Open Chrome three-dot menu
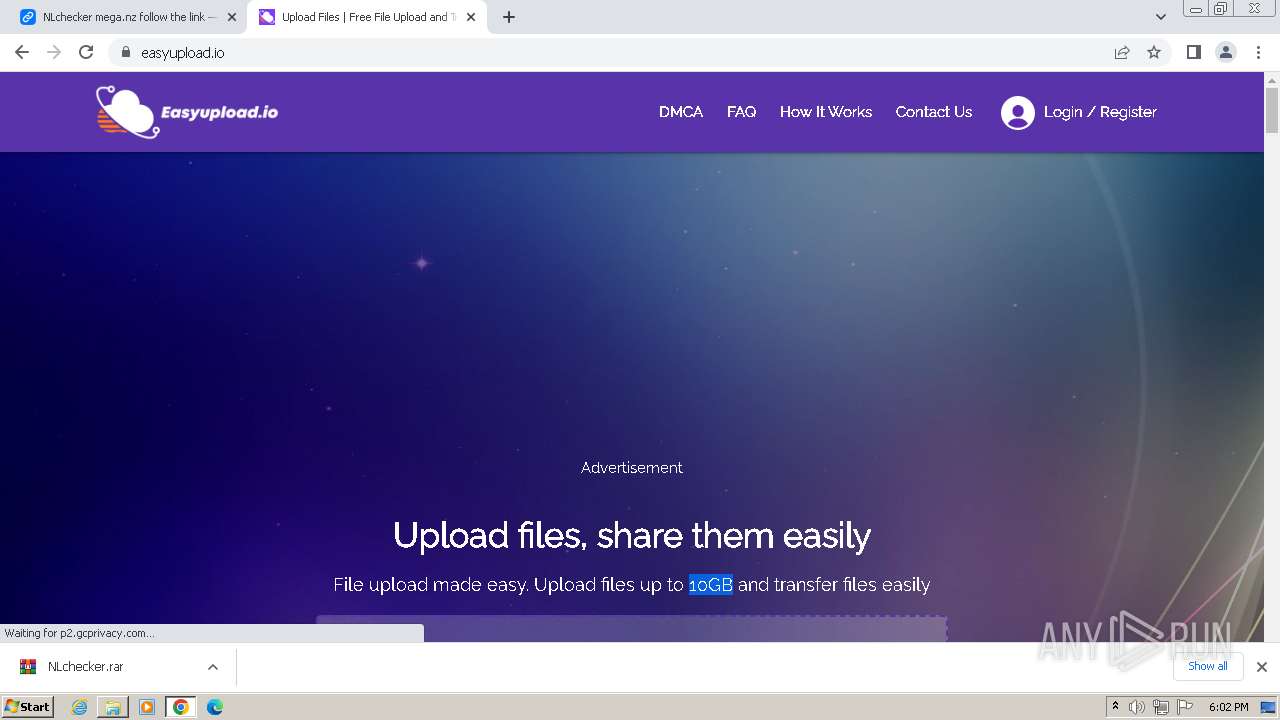The width and height of the screenshot is (1280, 720). (1258, 52)
